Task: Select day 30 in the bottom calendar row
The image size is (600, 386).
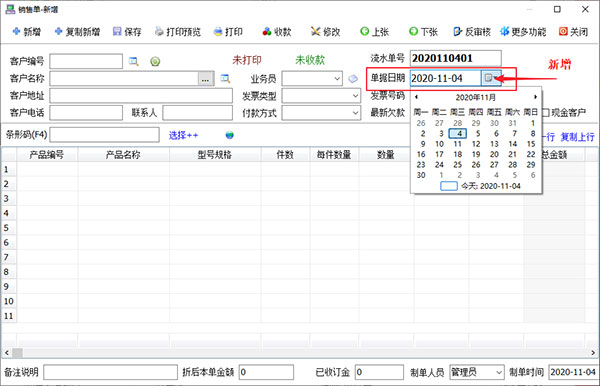Action: coord(421,175)
